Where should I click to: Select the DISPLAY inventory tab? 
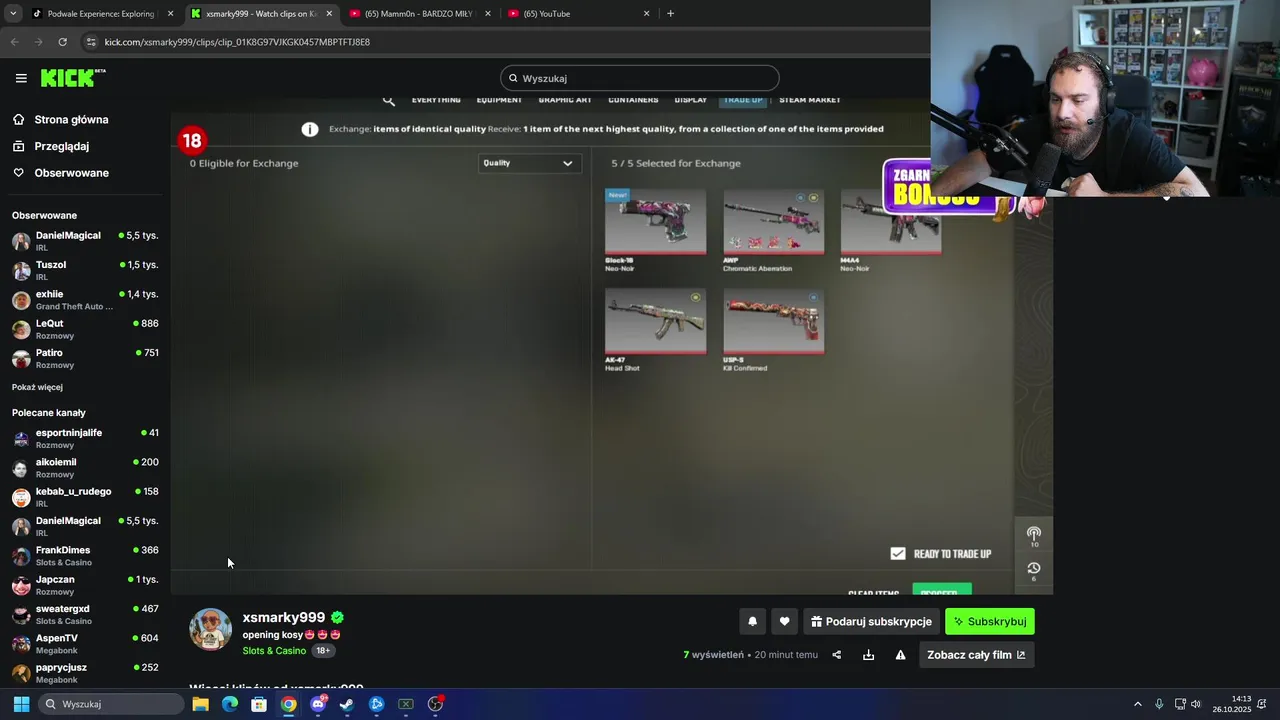click(x=691, y=100)
